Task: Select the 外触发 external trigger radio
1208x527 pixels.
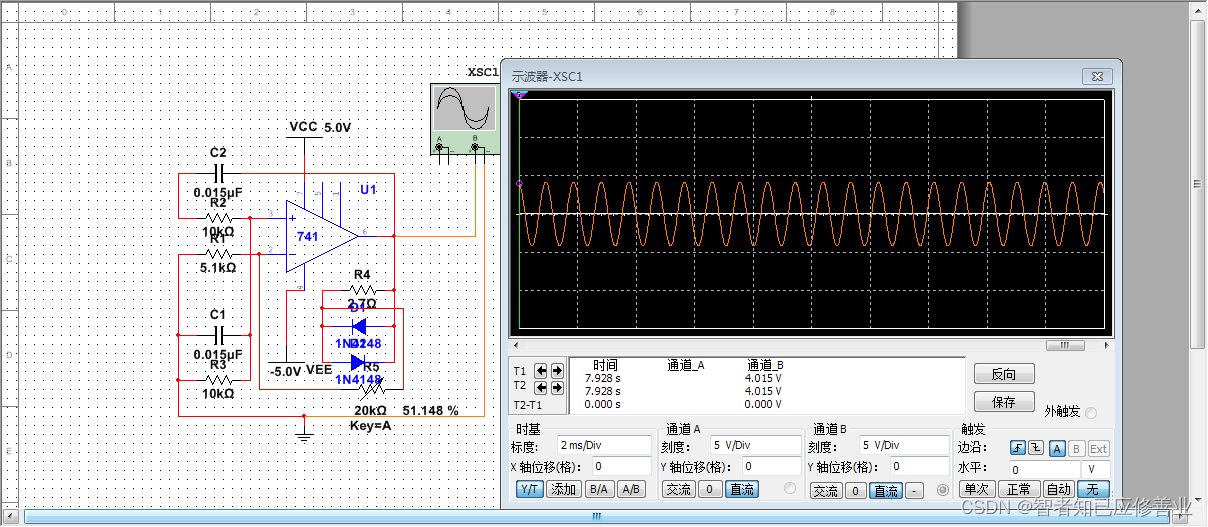Action: pos(1091,413)
